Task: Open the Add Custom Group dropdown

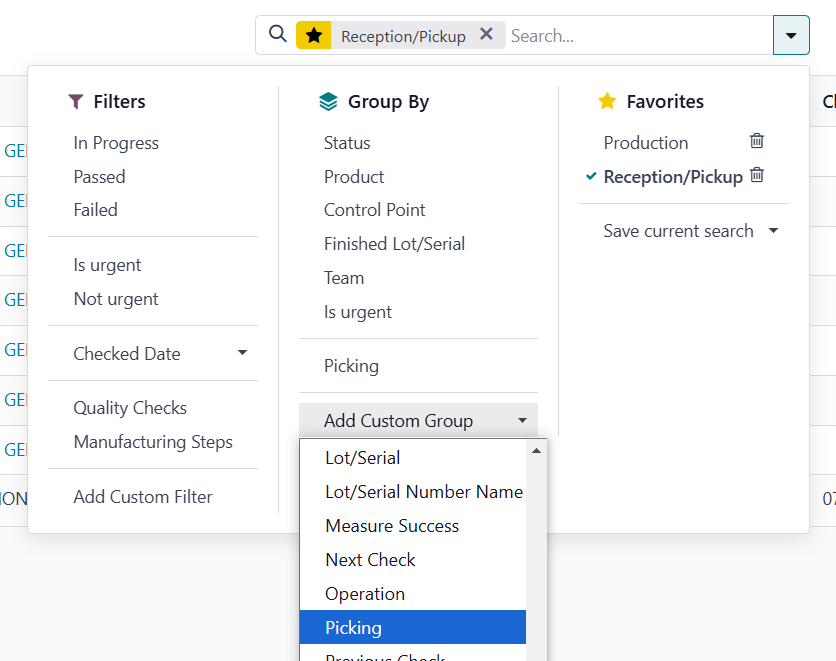Action: click(418, 421)
